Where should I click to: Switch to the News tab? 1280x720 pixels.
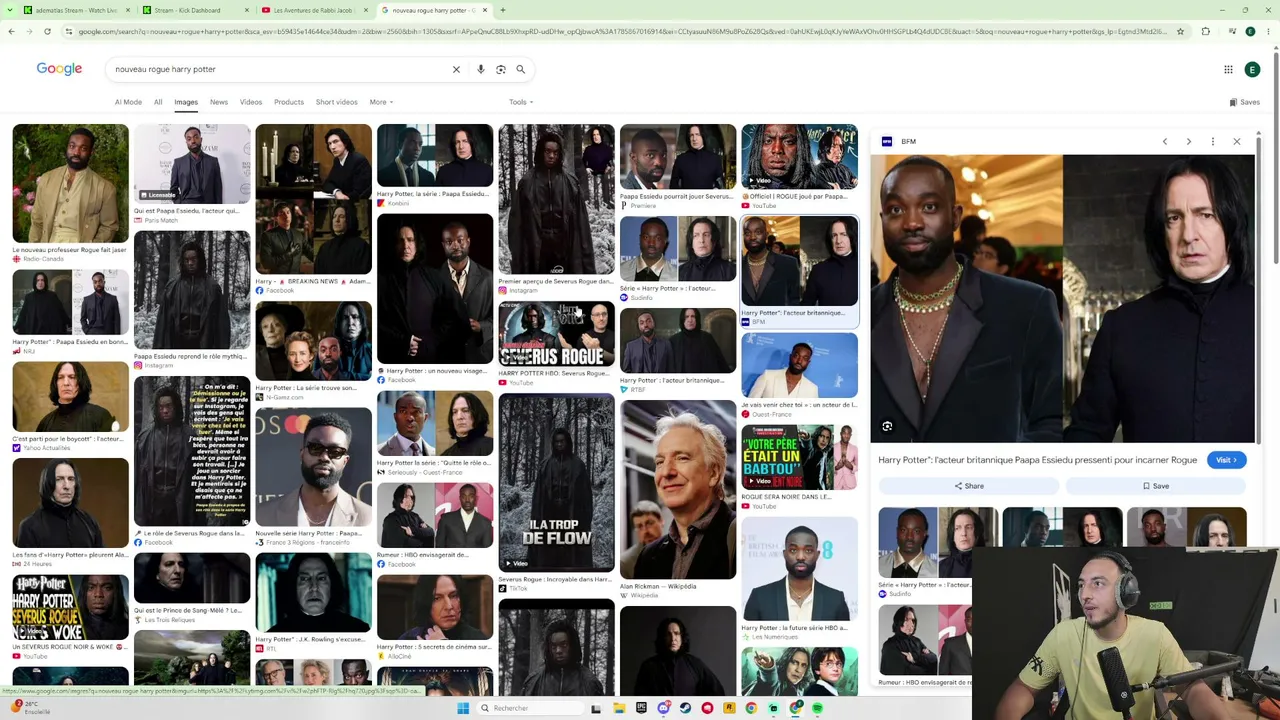pyautogui.click(x=219, y=102)
